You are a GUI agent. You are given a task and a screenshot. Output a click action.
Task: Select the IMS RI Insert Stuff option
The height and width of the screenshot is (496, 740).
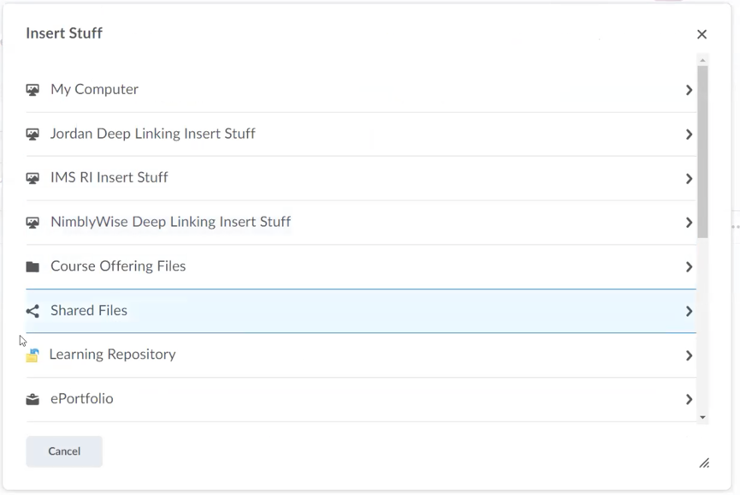pos(361,178)
